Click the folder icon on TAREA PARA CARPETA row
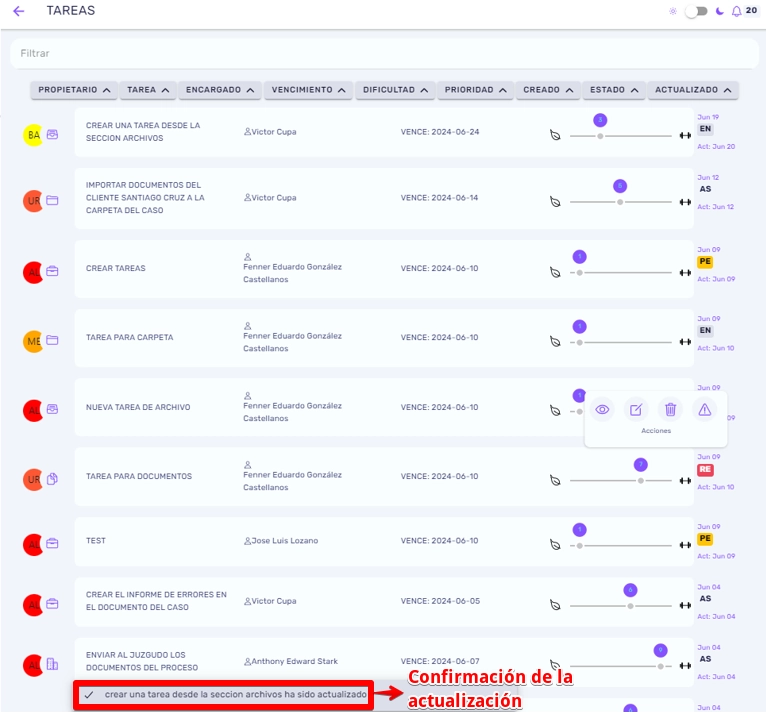This screenshot has width=766, height=717. tap(52, 340)
